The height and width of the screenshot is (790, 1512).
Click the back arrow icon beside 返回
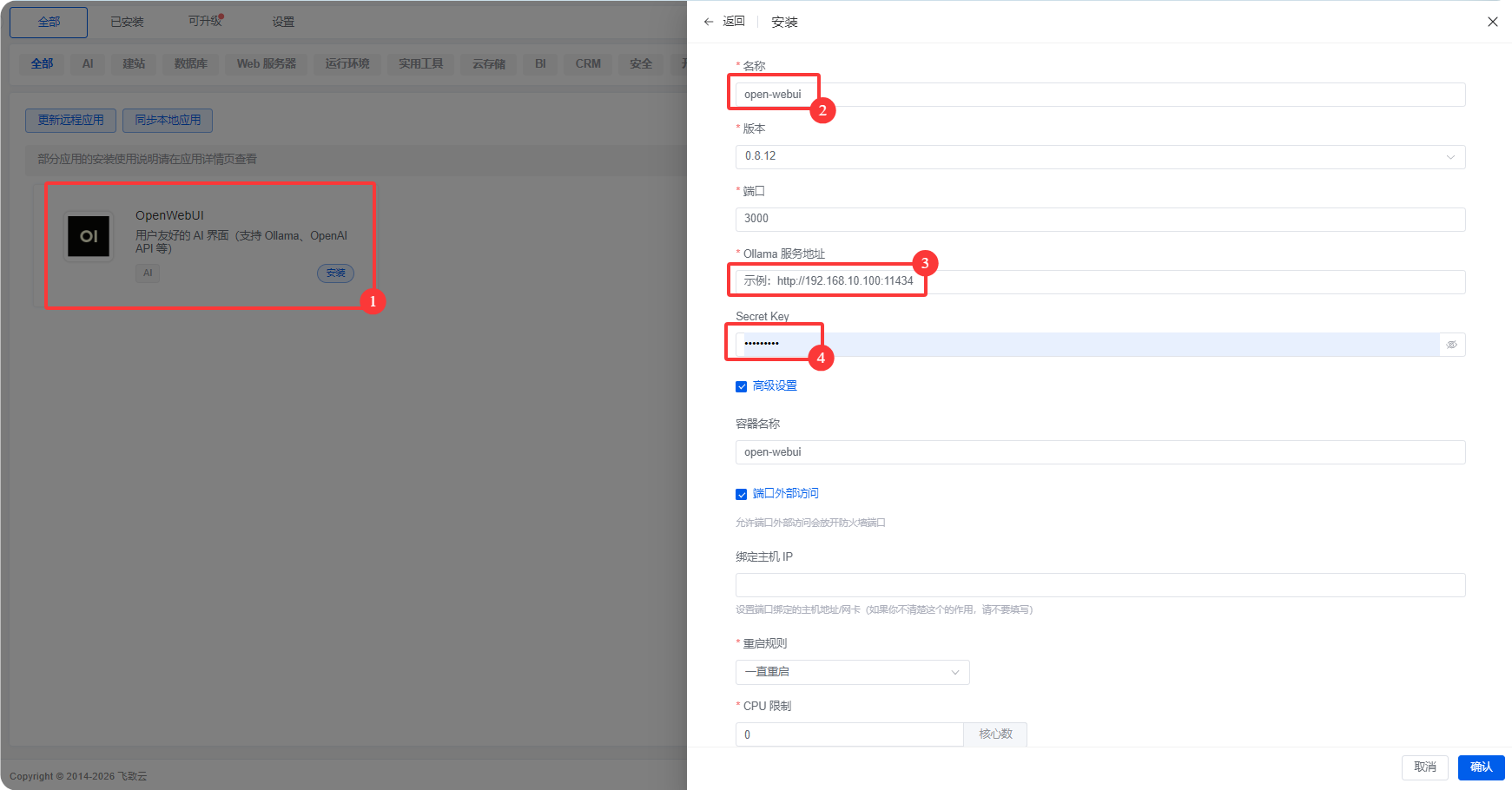pyautogui.click(x=709, y=22)
